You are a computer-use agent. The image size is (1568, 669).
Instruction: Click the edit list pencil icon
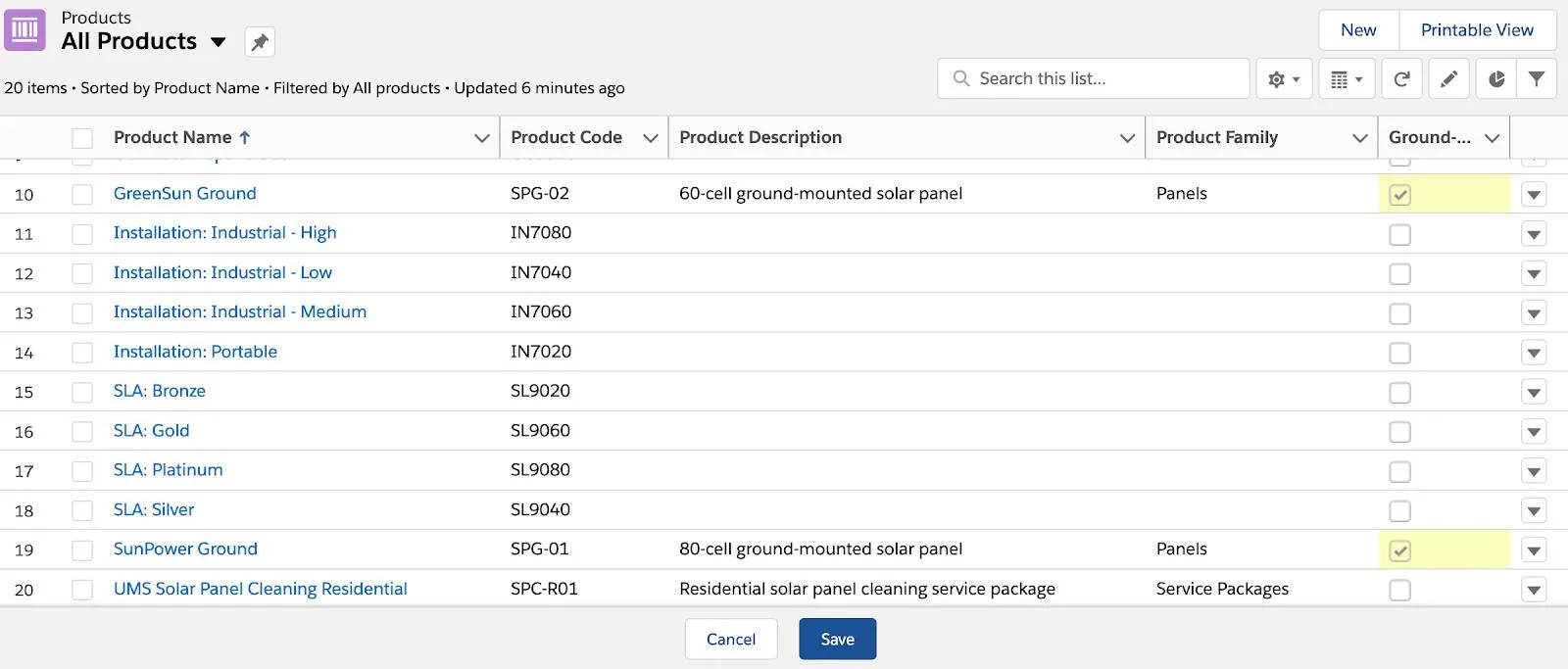1448,79
